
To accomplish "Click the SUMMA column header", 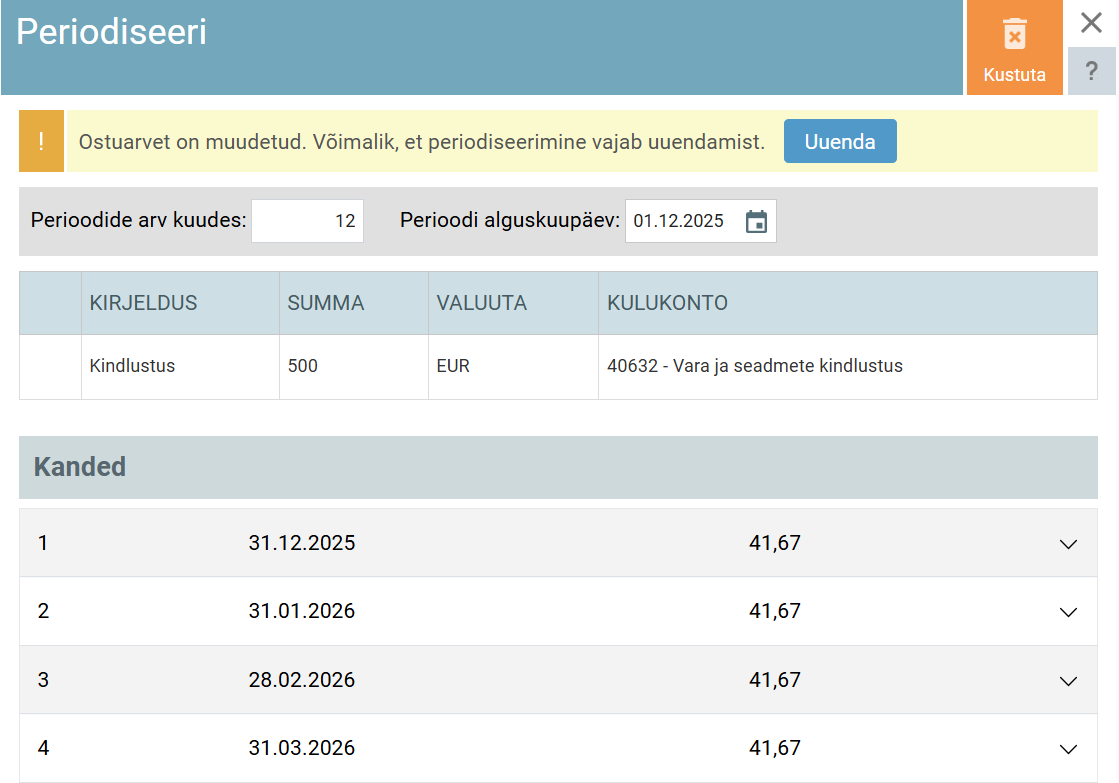I will [x=326, y=303].
